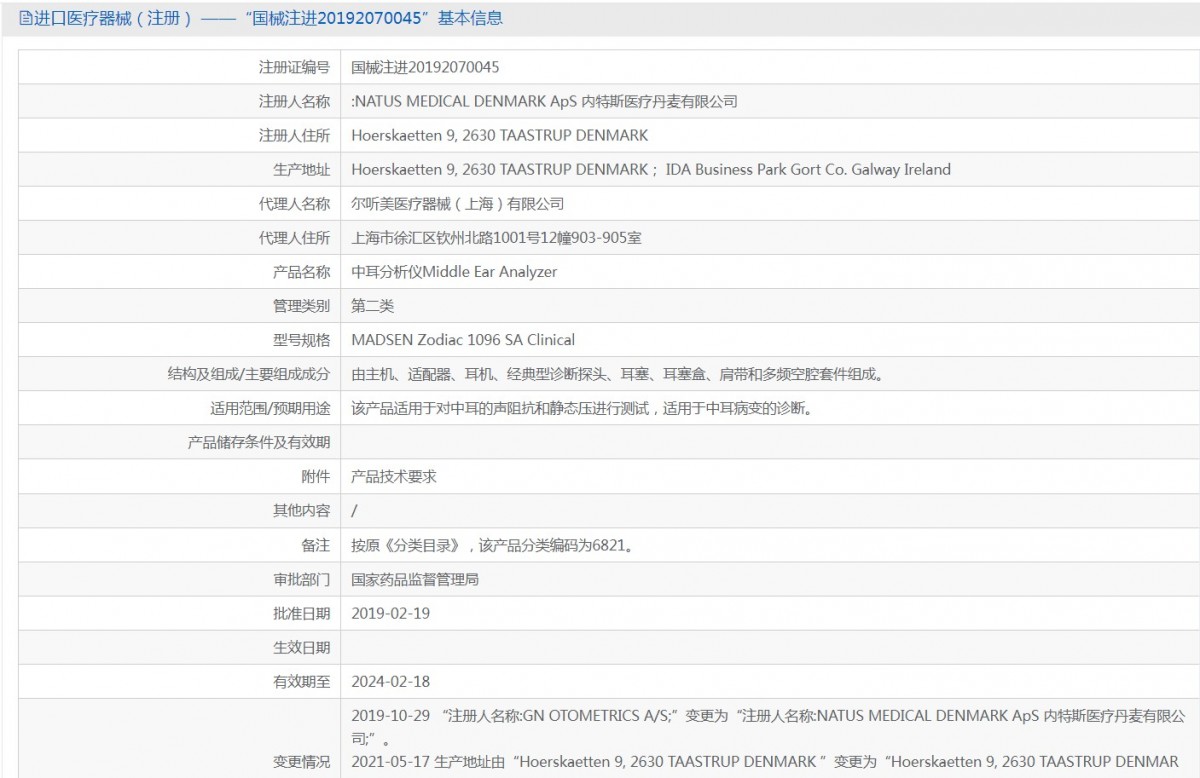The width and height of the screenshot is (1200, 778).
Task: Select the expiry date 2024-02-18
Action: [391, 681]
